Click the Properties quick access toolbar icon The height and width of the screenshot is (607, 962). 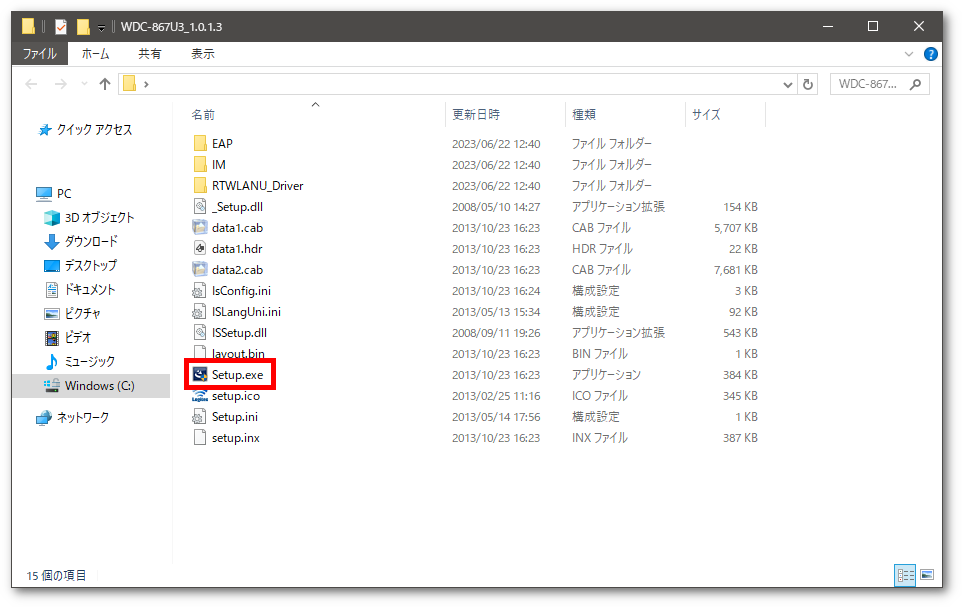(61, 26)
